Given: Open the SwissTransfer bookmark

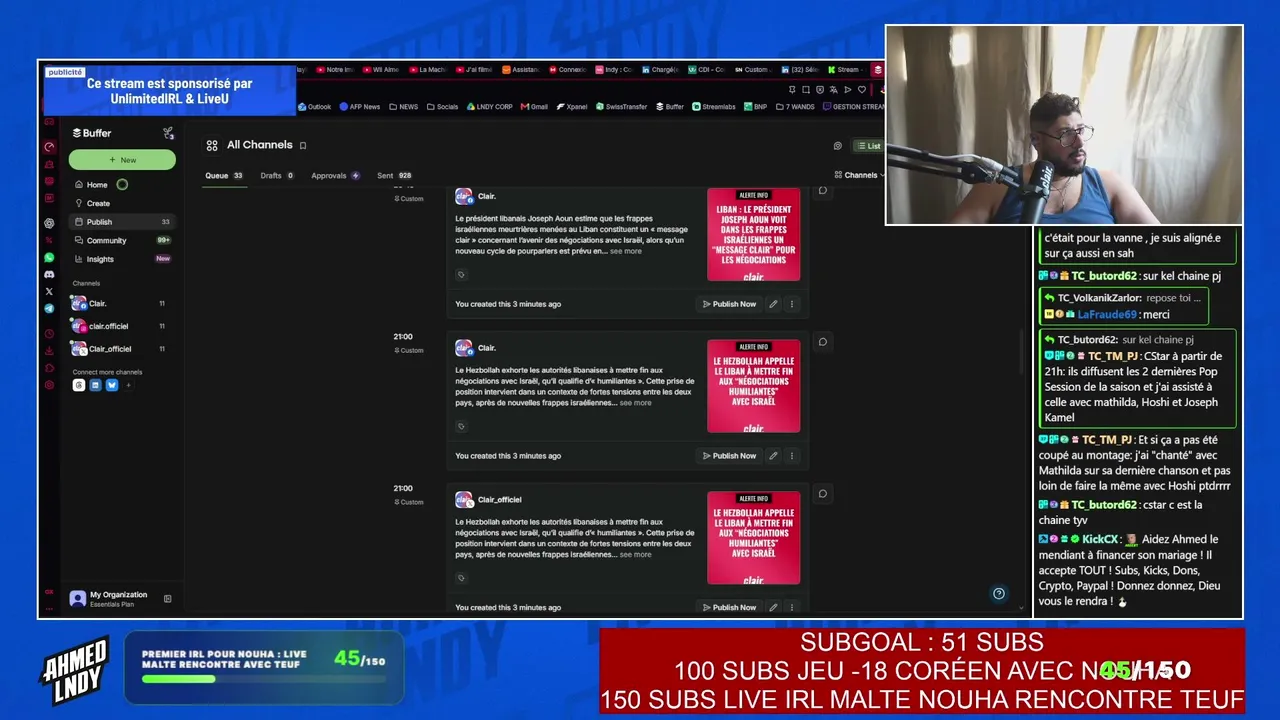Looking at the screenshot, I should pyautogui.click(x=622, y=107).
